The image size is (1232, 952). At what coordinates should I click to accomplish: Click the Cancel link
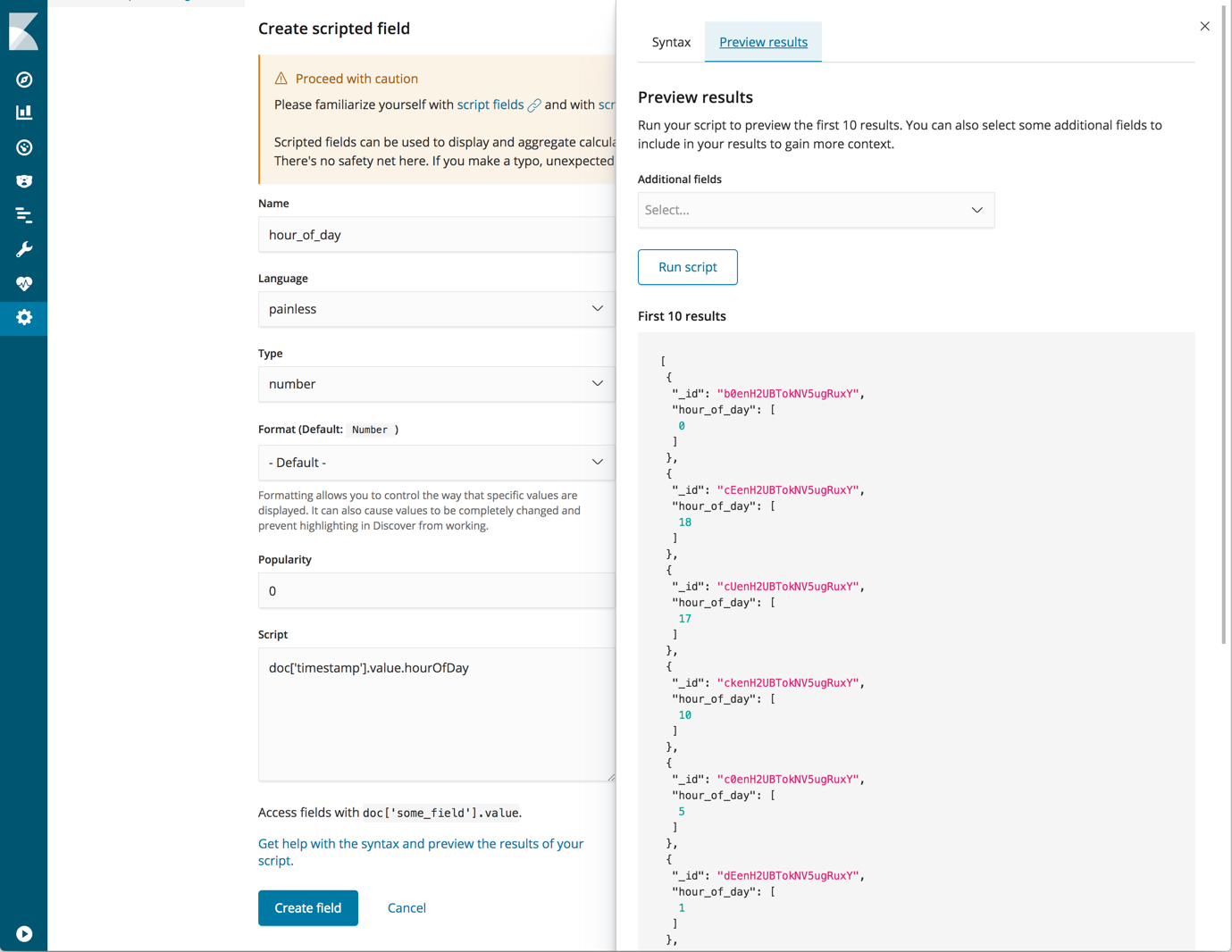tap(406, 907)
